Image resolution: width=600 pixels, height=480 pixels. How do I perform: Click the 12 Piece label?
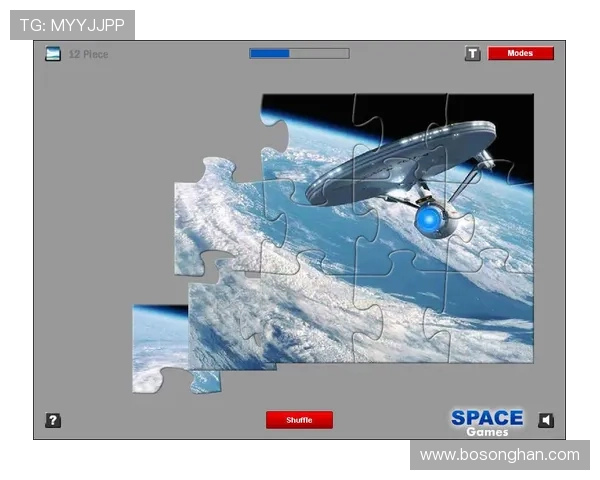pos(88,54)
